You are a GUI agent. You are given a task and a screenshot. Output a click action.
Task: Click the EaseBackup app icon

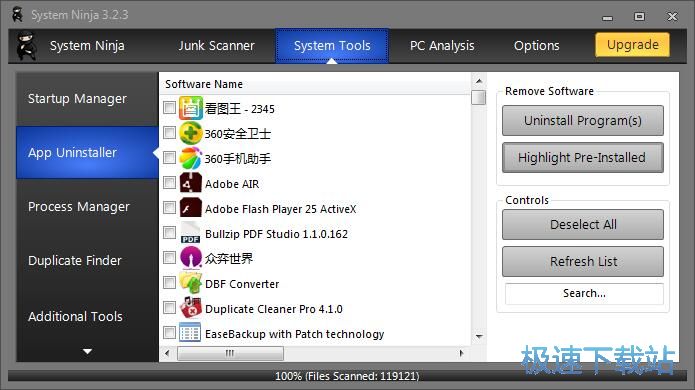tap(191, 333)
